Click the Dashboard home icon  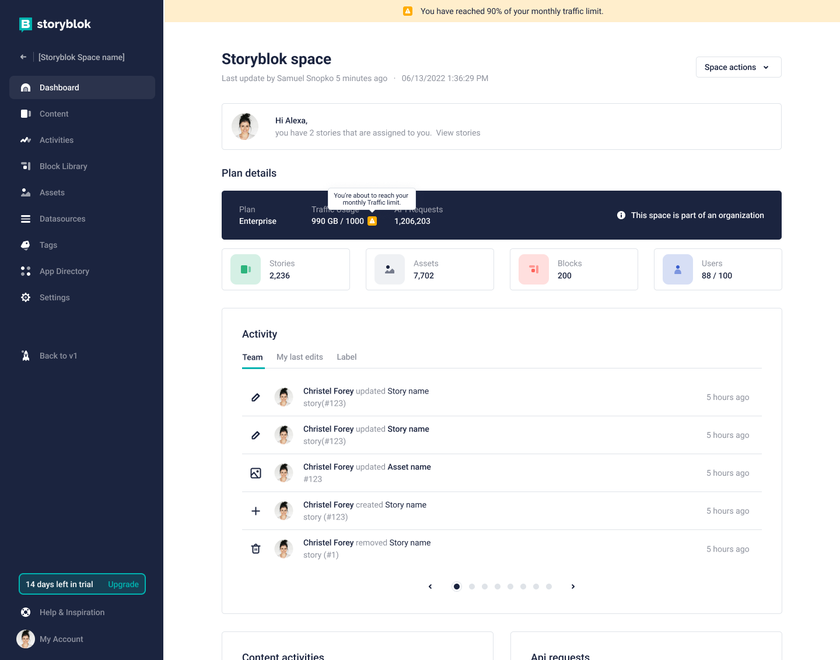pyautogui.click(x=25, y=87)
